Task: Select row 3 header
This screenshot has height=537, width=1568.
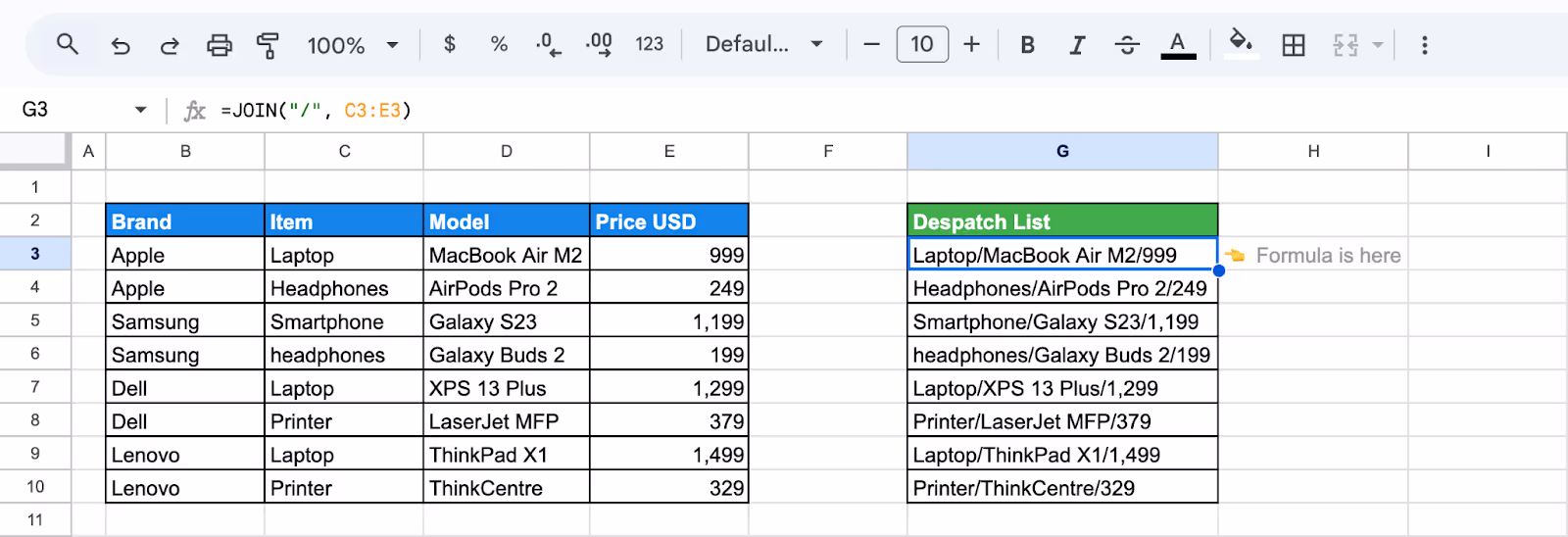Action: tap(35, 254)
